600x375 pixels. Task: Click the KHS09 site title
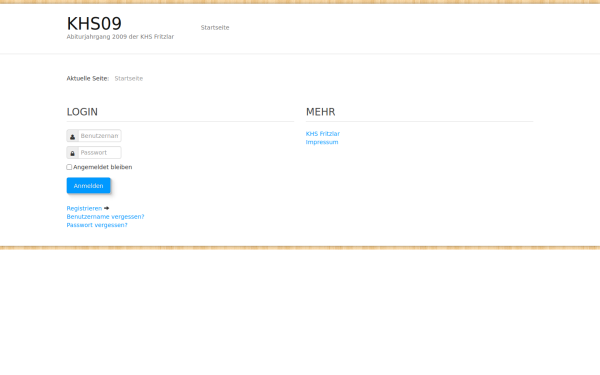(94, 24)
